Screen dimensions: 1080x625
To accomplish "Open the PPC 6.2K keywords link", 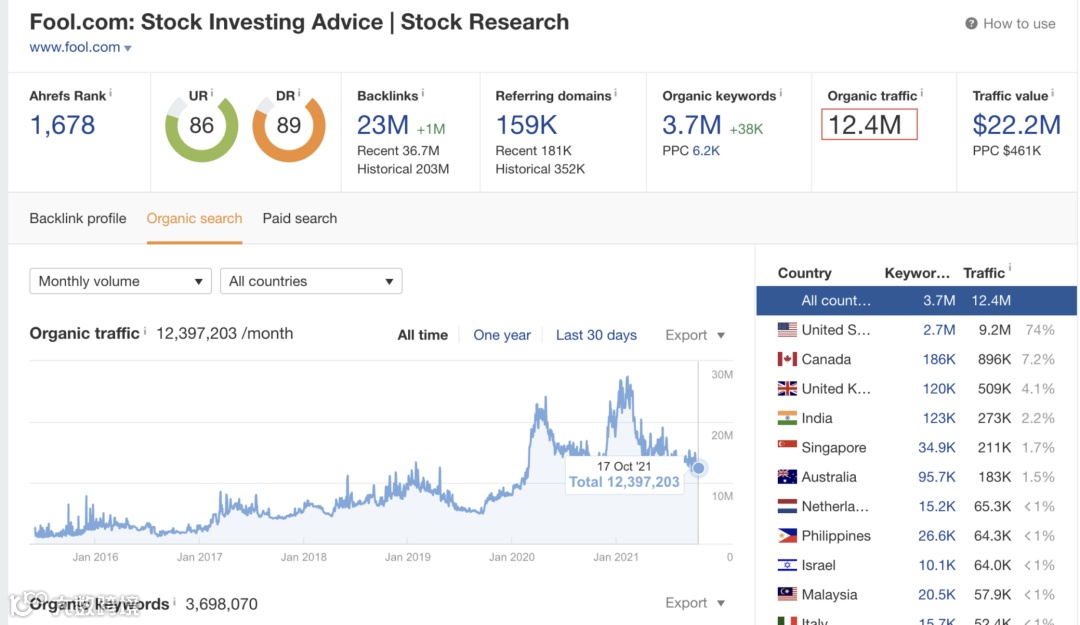I will click(706, 151).
